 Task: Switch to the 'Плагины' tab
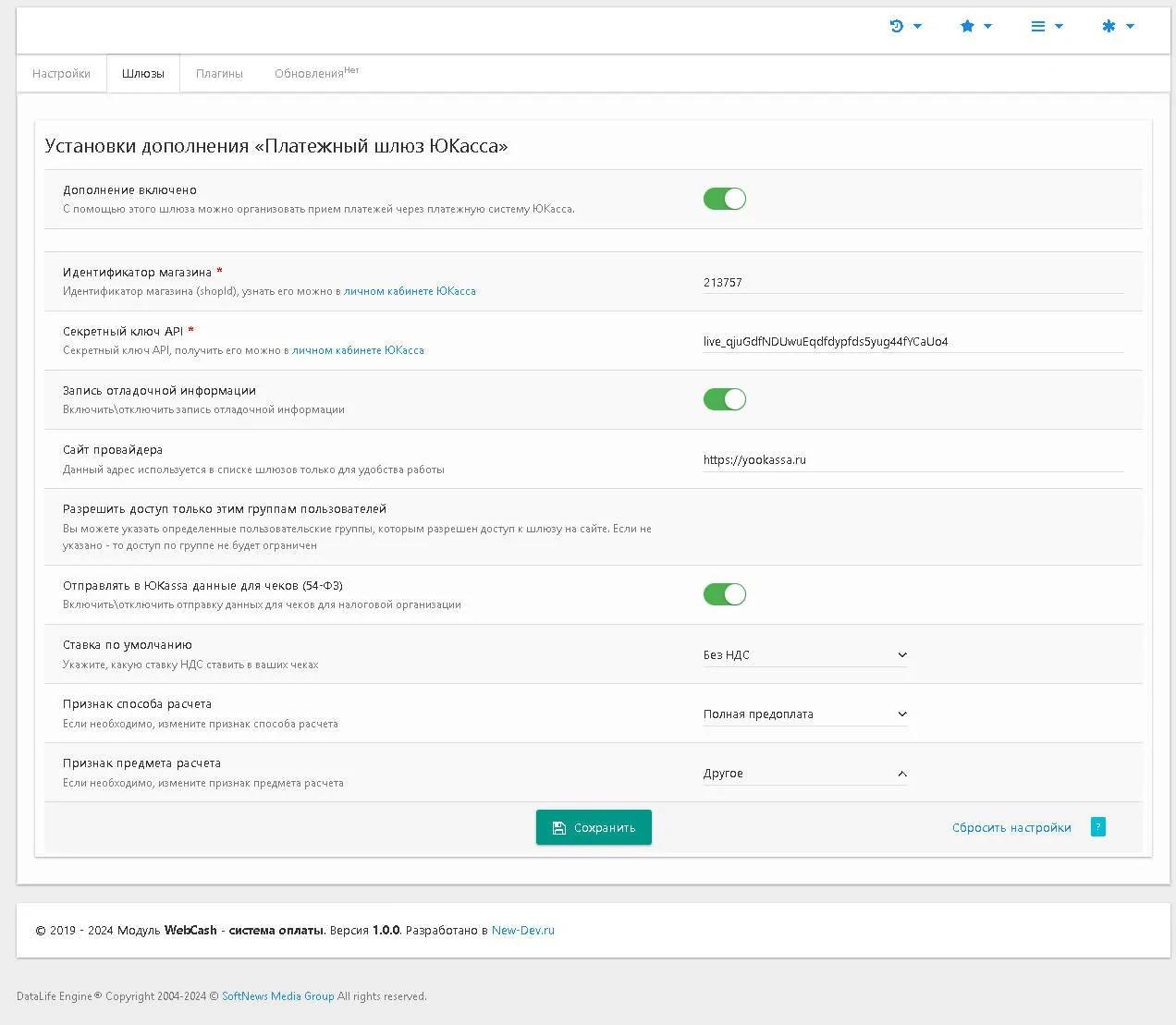click(219, 74)
